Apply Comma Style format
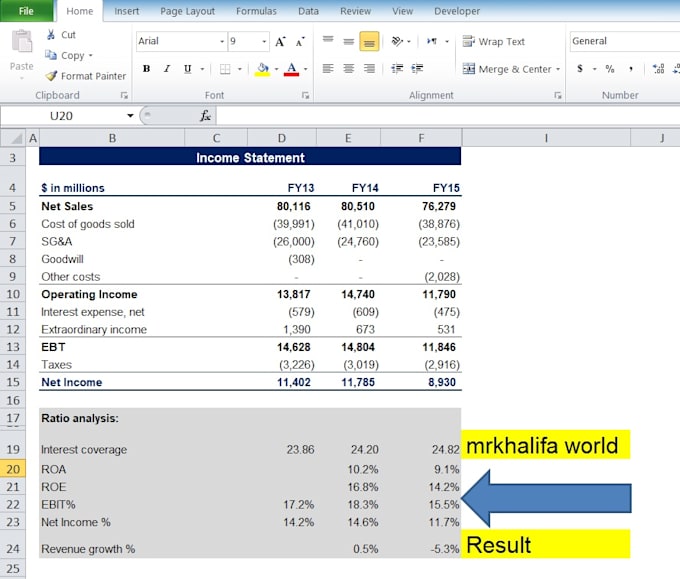 (631, 69)
